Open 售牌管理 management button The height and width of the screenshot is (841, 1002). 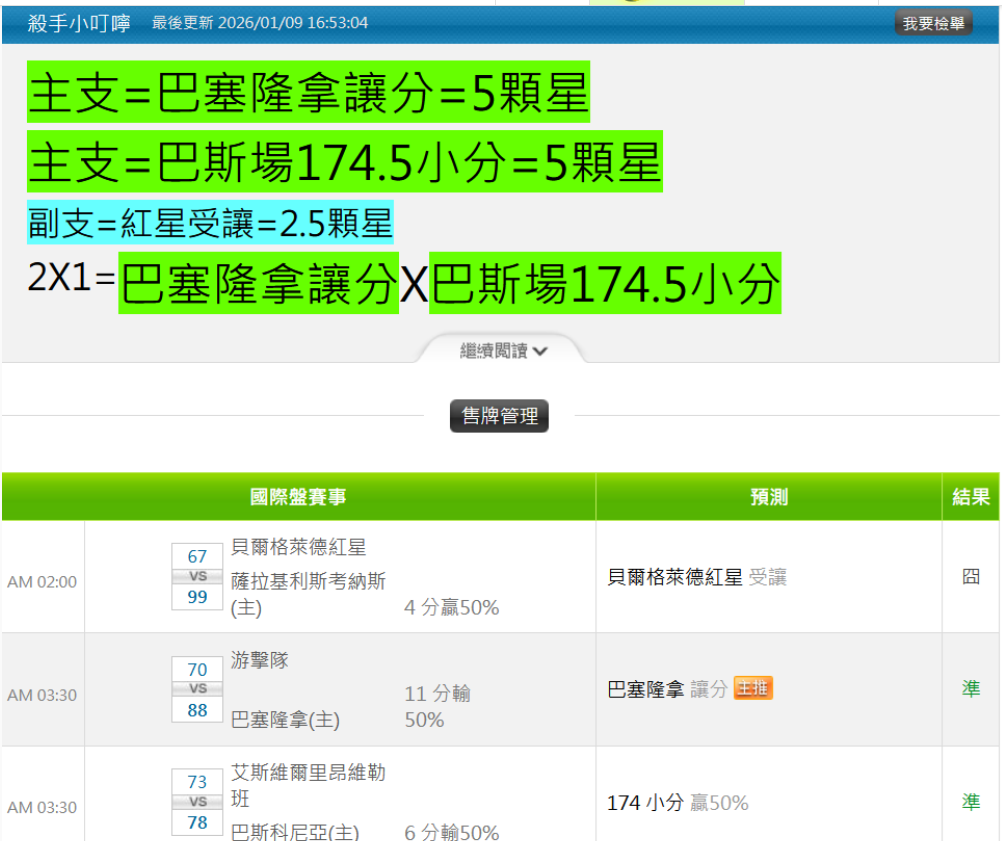[x=499, y=416]
